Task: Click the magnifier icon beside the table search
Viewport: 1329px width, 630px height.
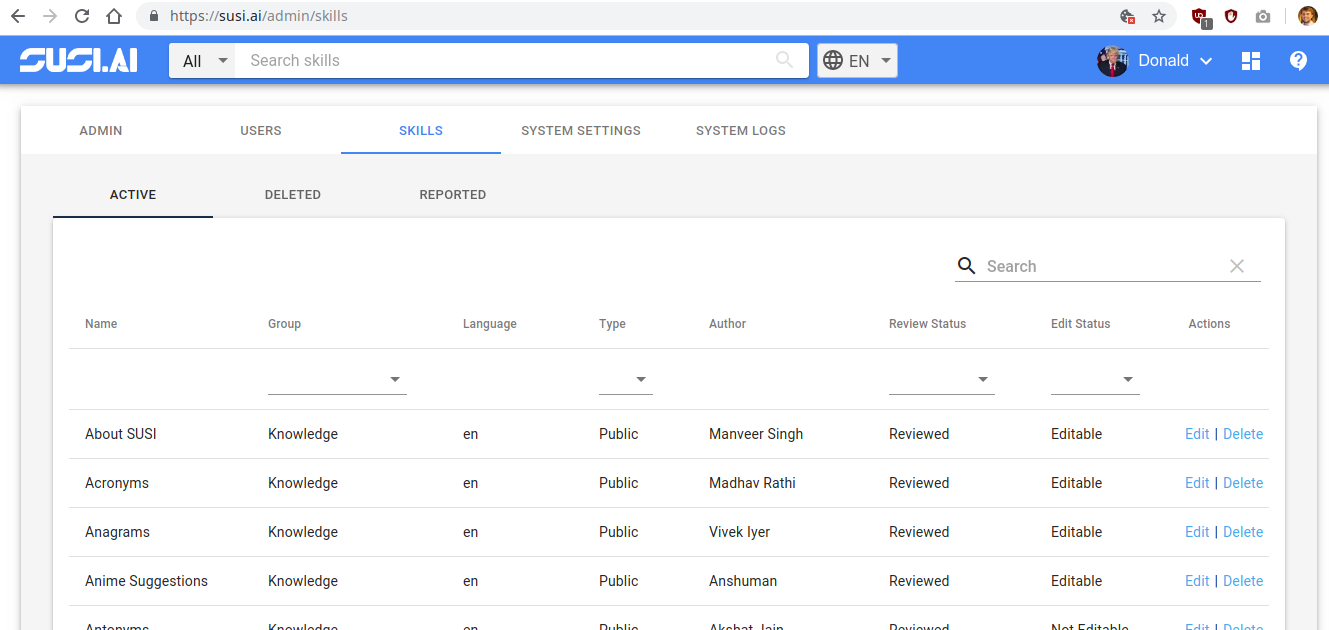Action: tap(966, 266)
